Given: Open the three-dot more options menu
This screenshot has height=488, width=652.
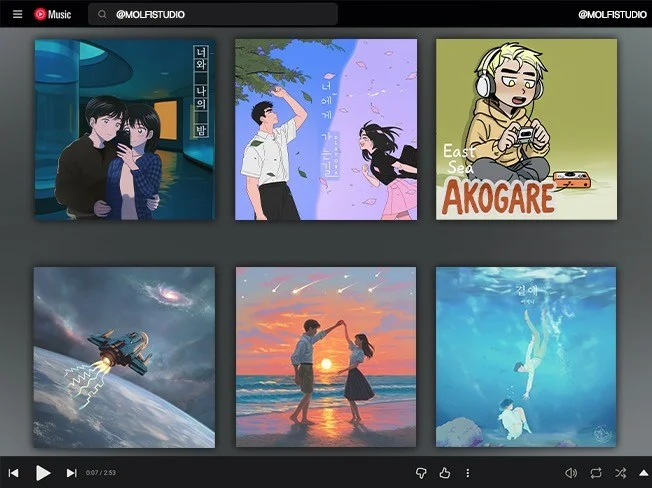Looking at the screenshot, I should point(467,473).
